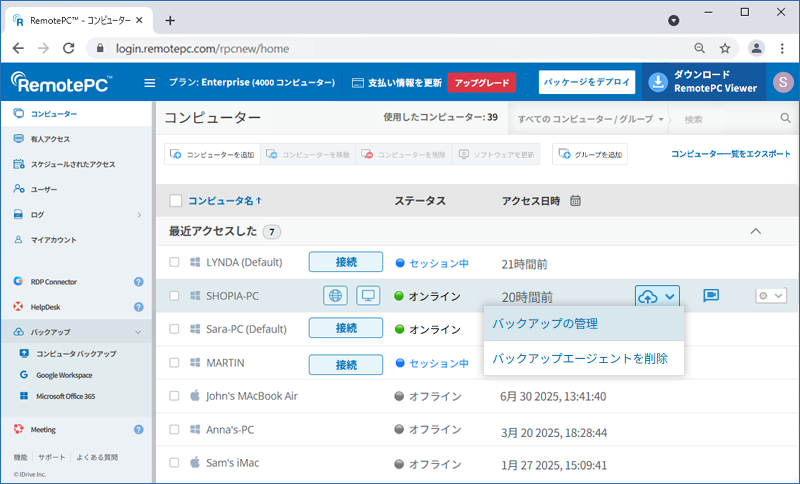Click the アップグレード button
The width and height of the screenshot is (800, 484).
482,83
